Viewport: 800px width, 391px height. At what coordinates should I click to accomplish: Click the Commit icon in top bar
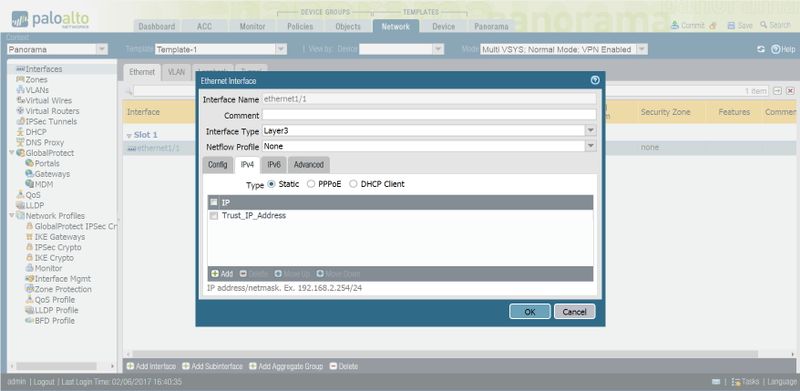(674, 25)
